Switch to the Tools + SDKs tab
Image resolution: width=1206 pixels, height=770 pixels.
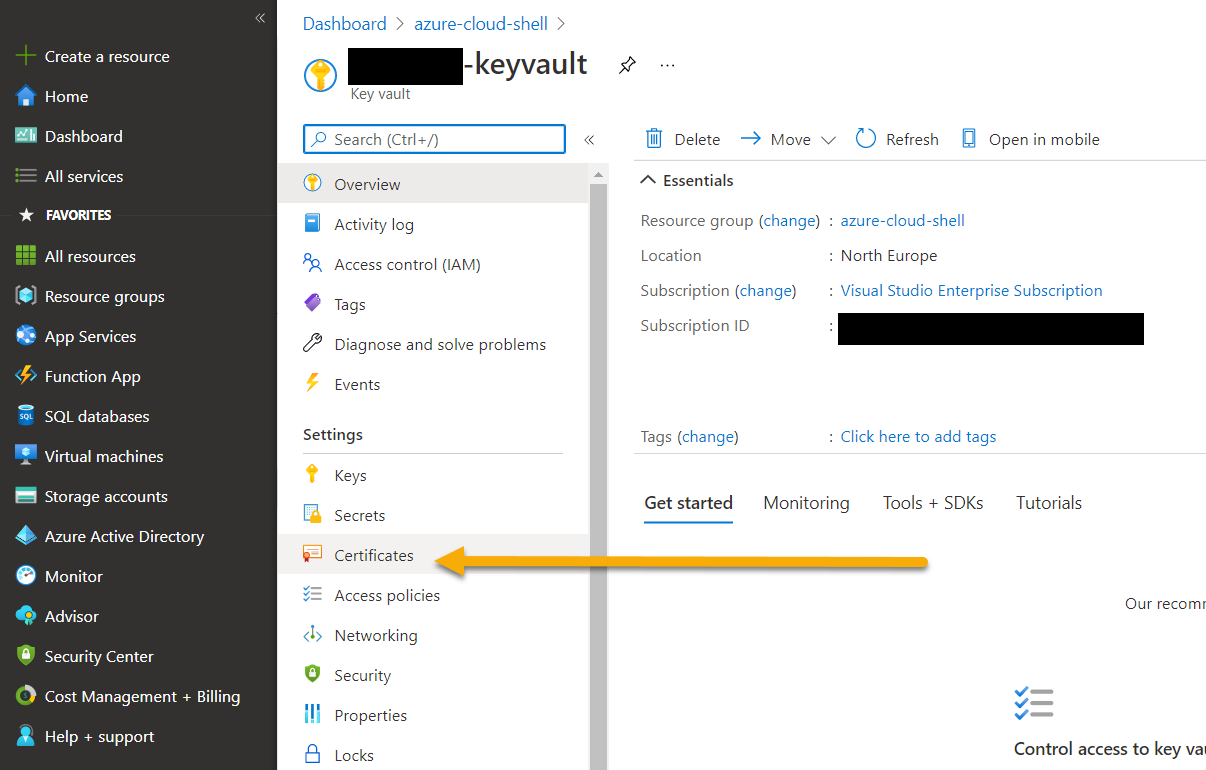click(x=932, y=503)
